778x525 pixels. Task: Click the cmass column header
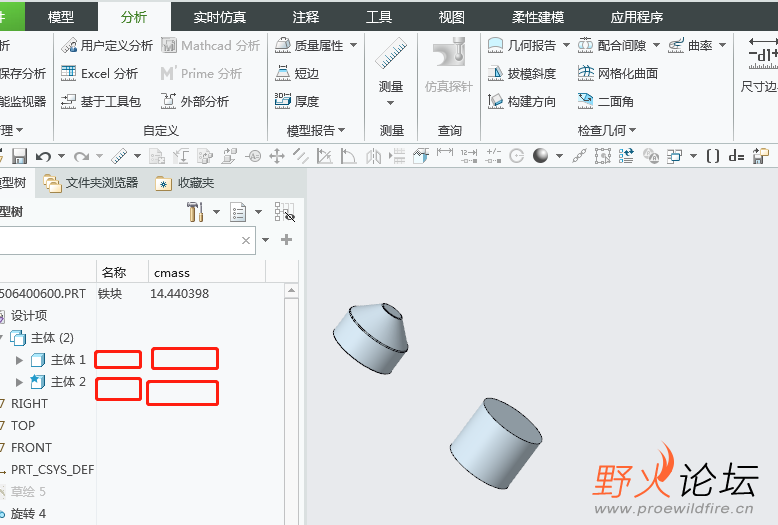tap(206, 273)
